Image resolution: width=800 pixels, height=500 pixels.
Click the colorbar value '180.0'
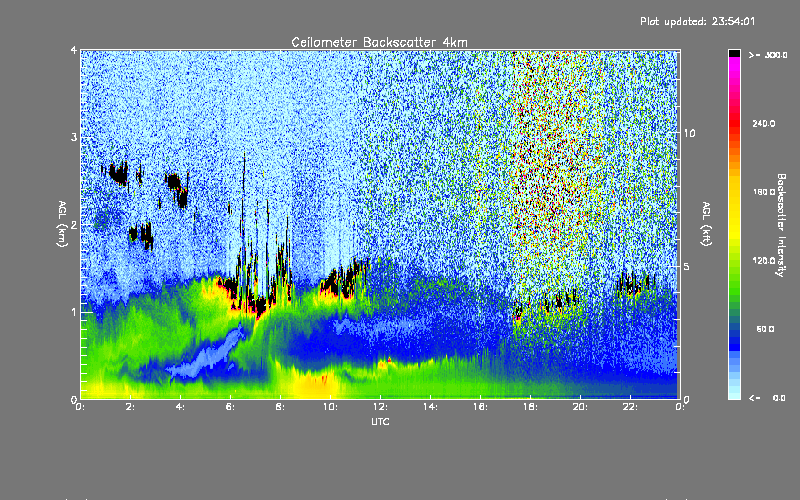pos(764,192)
